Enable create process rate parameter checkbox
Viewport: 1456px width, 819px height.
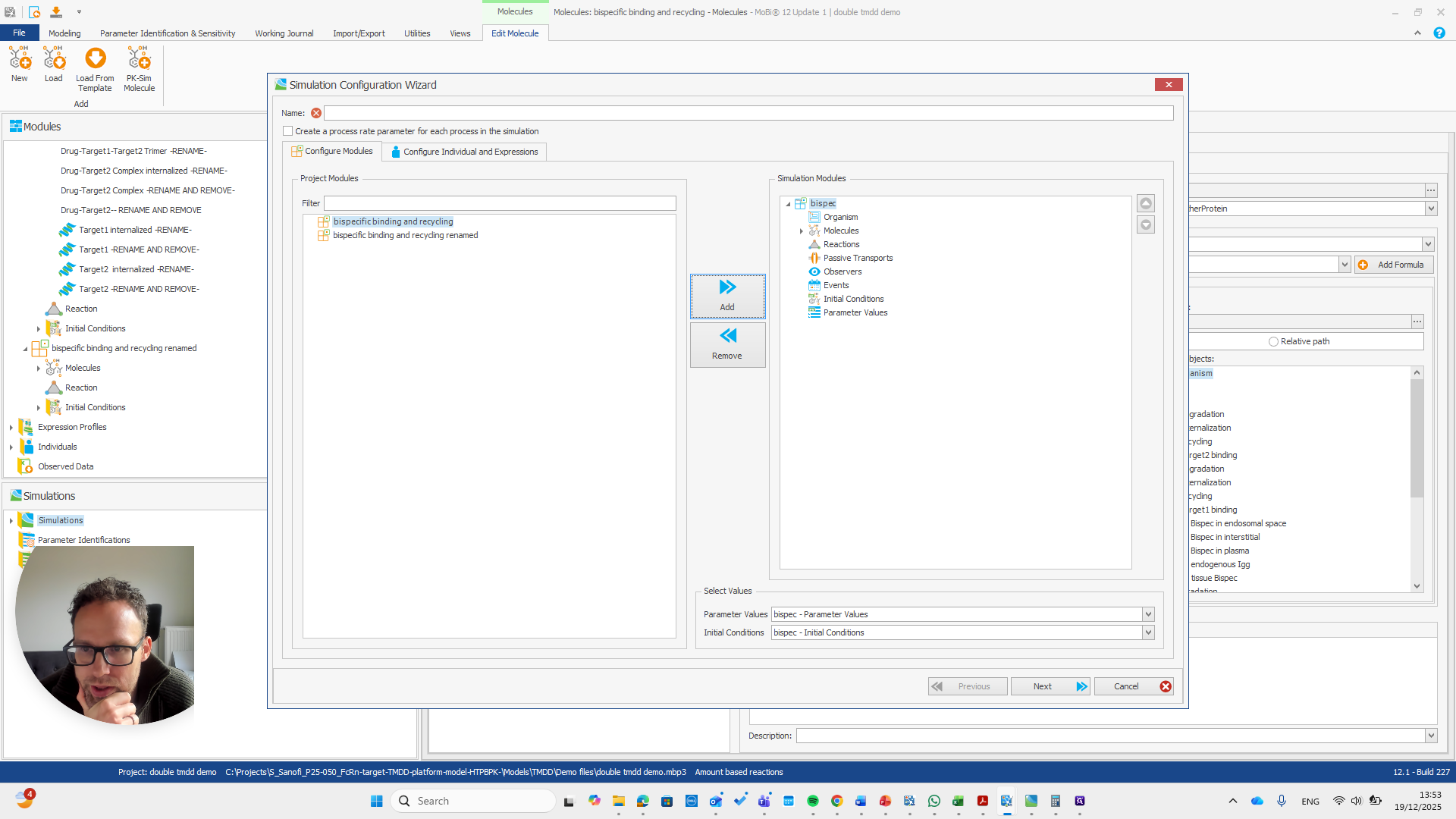tap(287, 130)
